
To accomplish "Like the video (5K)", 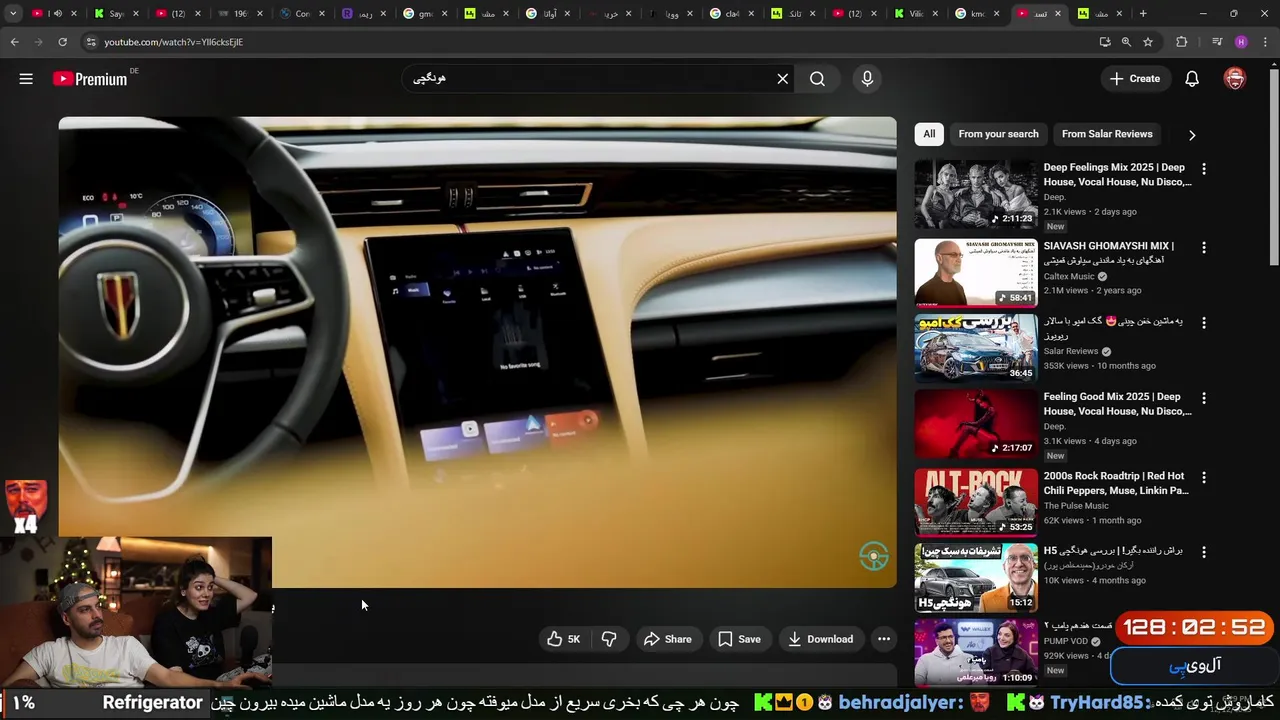I will coord(563,639).
